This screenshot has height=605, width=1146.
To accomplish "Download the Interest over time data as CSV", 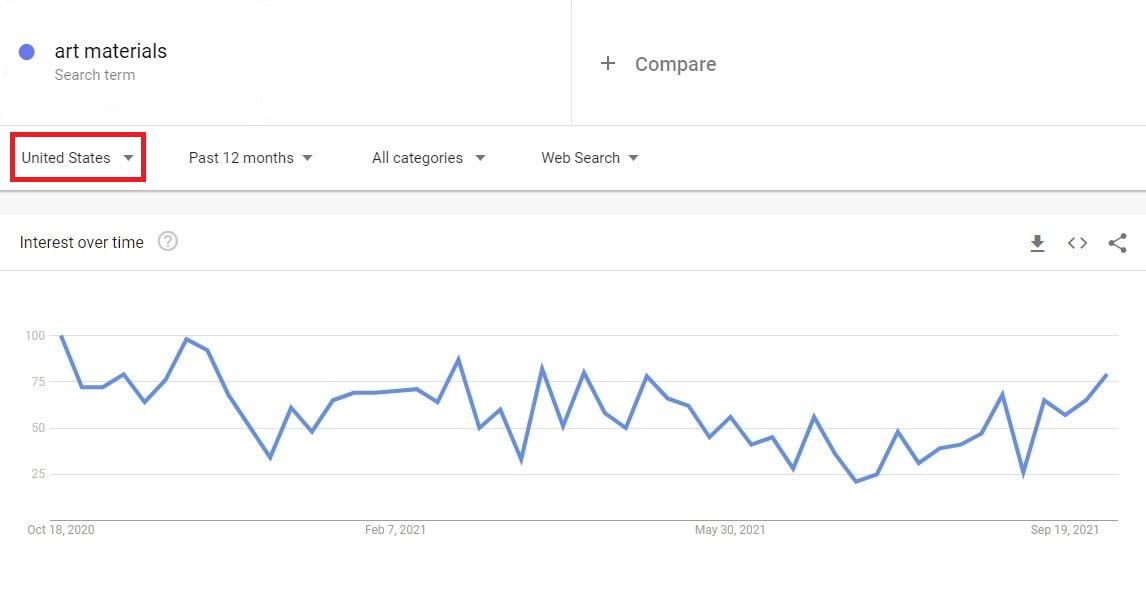I will click(x=1037, y=242).
